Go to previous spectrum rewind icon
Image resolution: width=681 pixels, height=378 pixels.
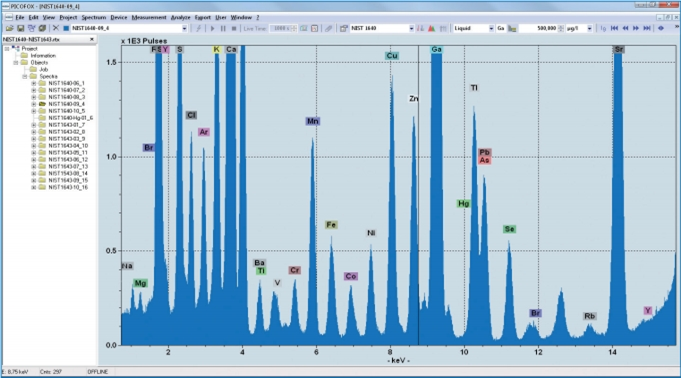point(625,28)
